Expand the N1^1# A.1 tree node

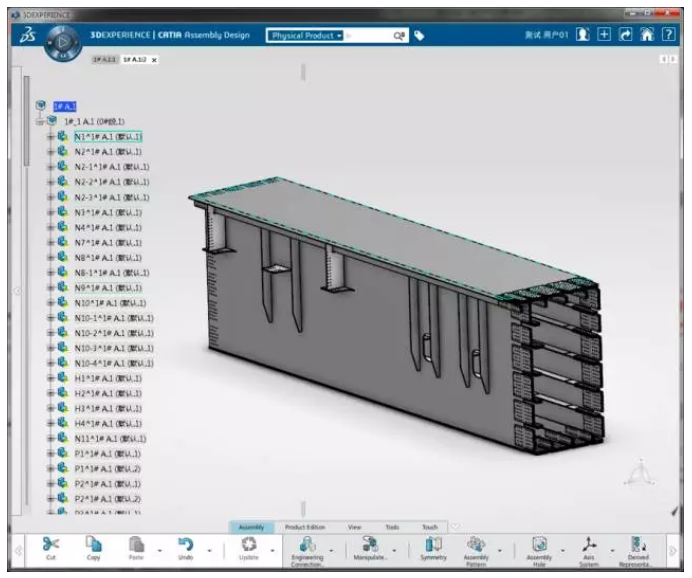pyautogui.click(x=50, y=137)
